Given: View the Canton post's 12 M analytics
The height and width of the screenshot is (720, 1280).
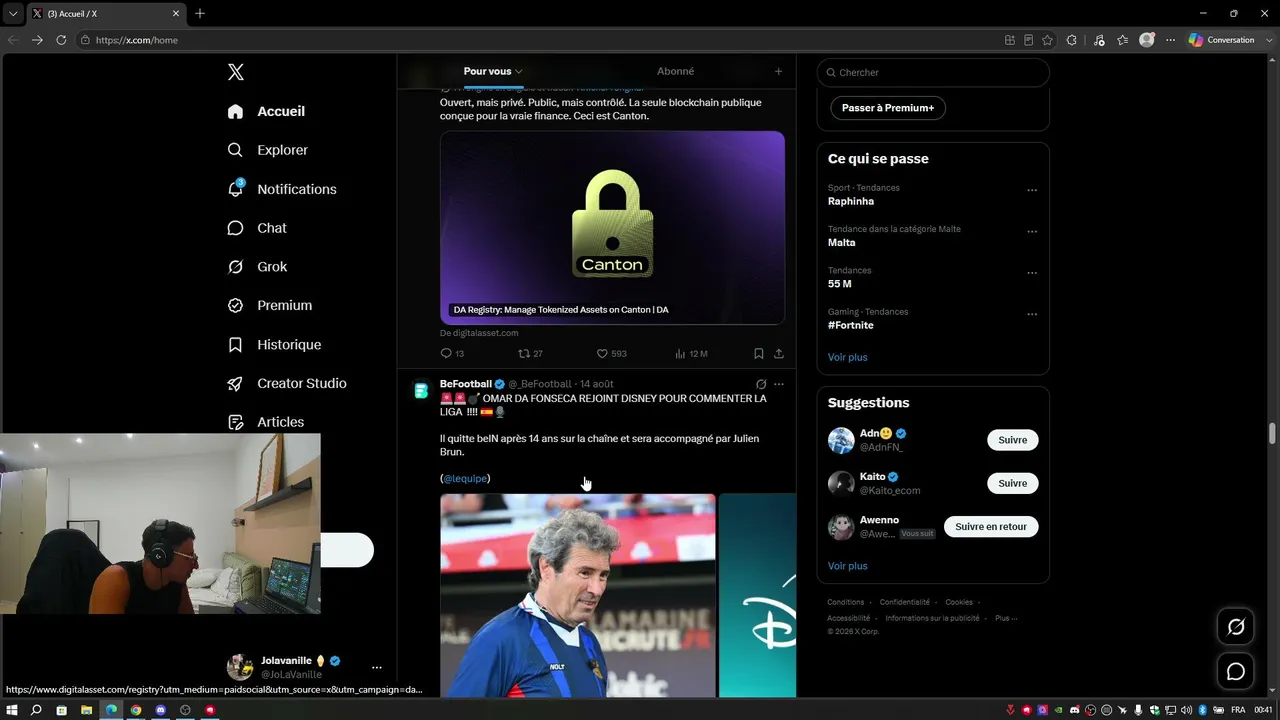Looking at the screenshot, I should point(691,353).
